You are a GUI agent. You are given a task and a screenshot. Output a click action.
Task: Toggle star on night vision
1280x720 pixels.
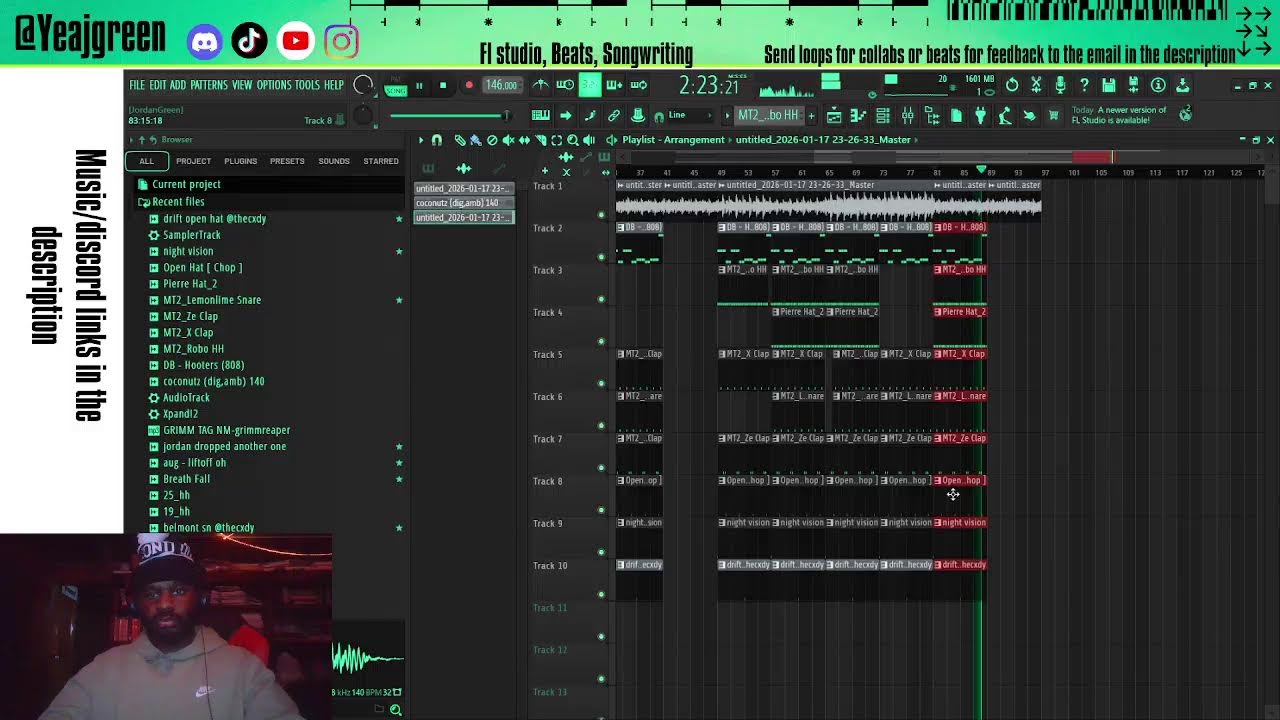coord(399,251)
